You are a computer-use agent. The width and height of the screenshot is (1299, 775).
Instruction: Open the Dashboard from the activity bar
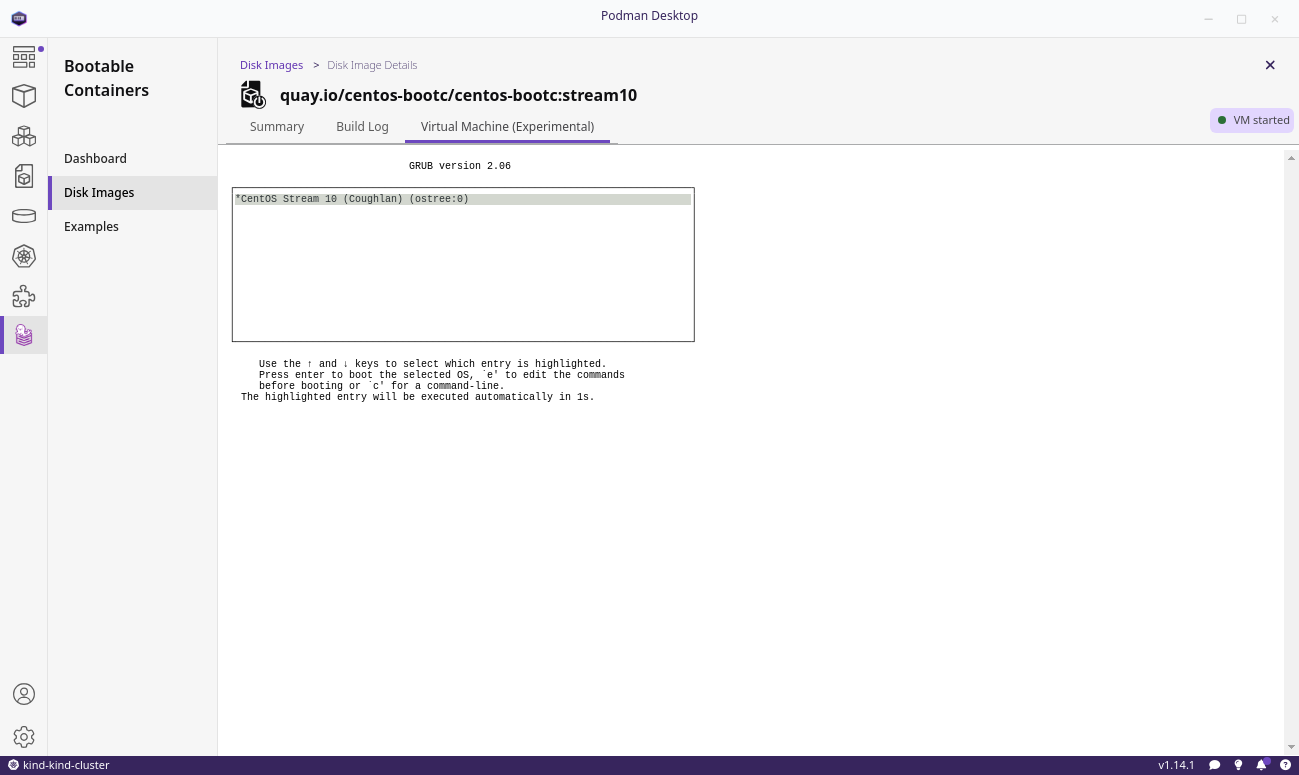pyautogui.click(x=24, y=57)
